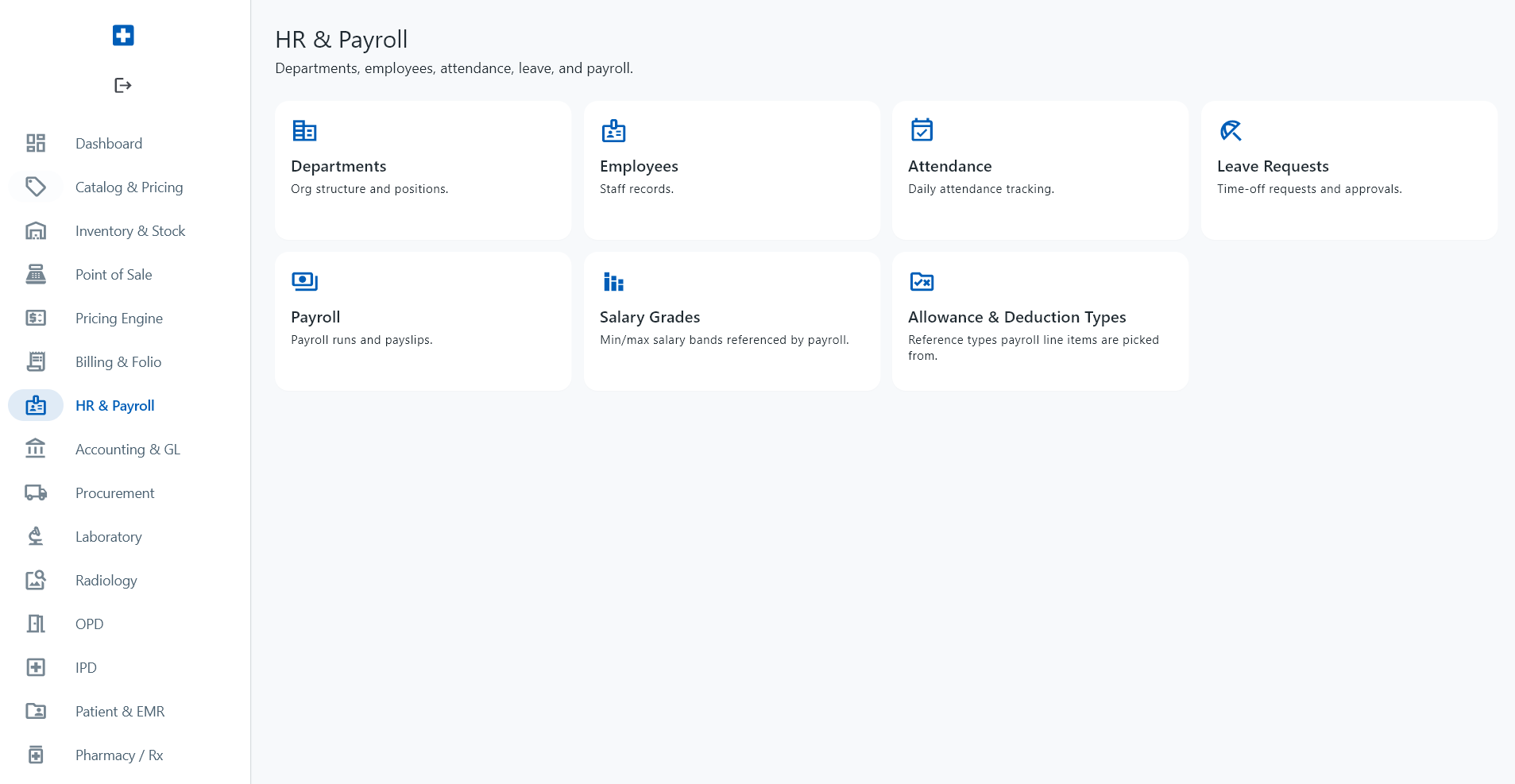Click the Pricing Engine dollar icon
Image resolution: width=1515 pixels, height=784 pixels.
pos(36,318)
